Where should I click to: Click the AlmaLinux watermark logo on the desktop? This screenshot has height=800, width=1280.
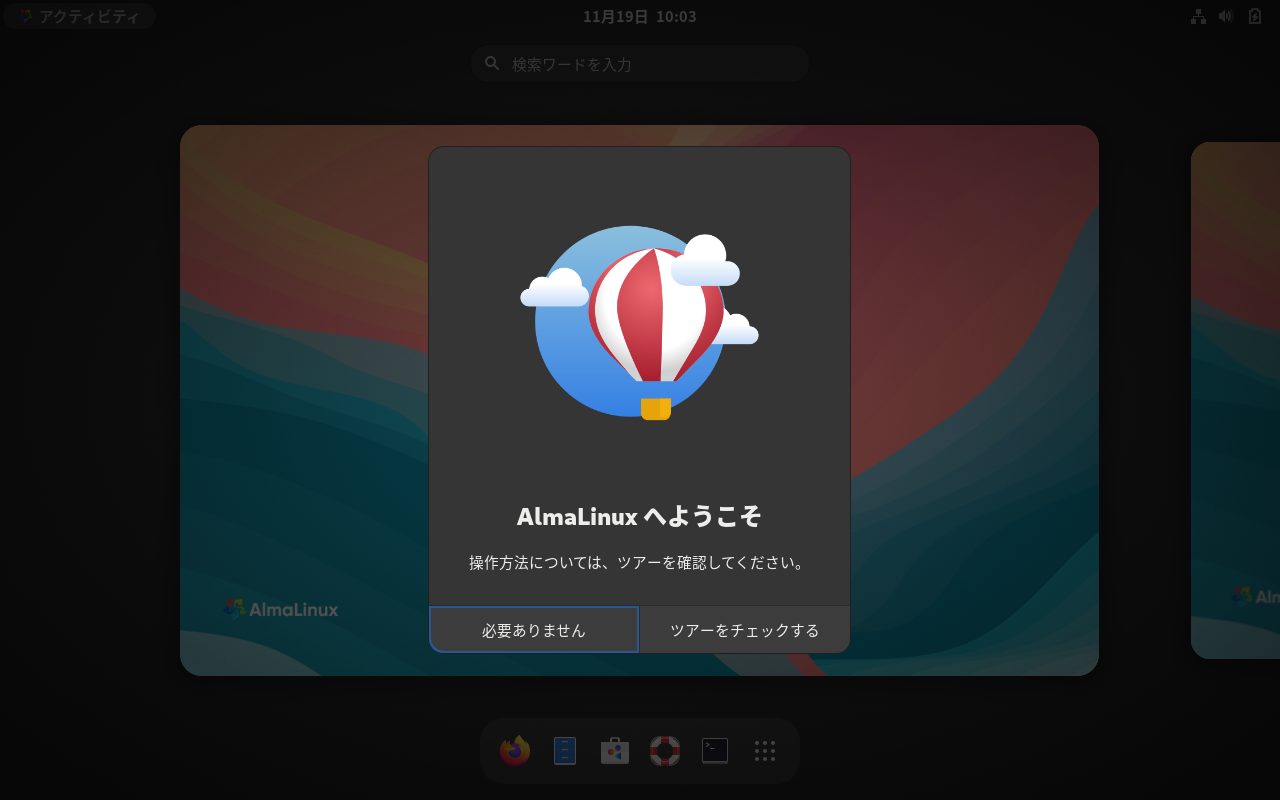coord(281,608)
